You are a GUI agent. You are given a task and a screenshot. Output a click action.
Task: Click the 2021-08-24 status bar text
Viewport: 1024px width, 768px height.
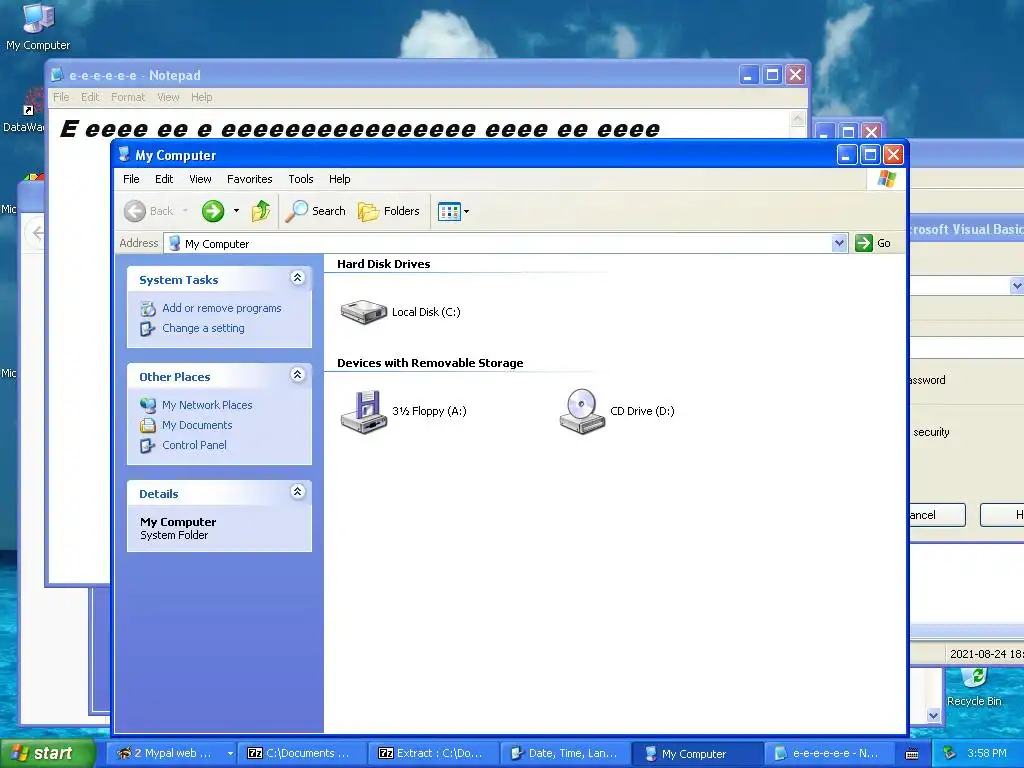coord(986,654)
